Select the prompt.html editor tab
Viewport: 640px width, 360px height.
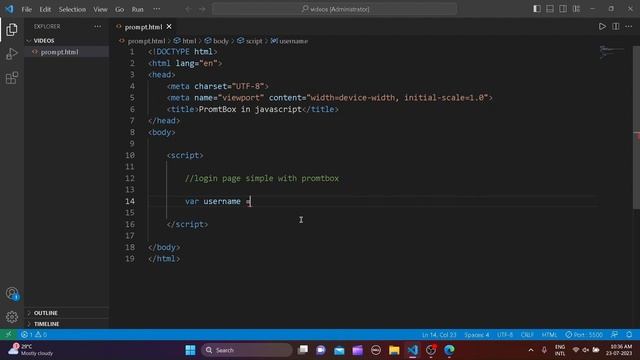[143, 27]
